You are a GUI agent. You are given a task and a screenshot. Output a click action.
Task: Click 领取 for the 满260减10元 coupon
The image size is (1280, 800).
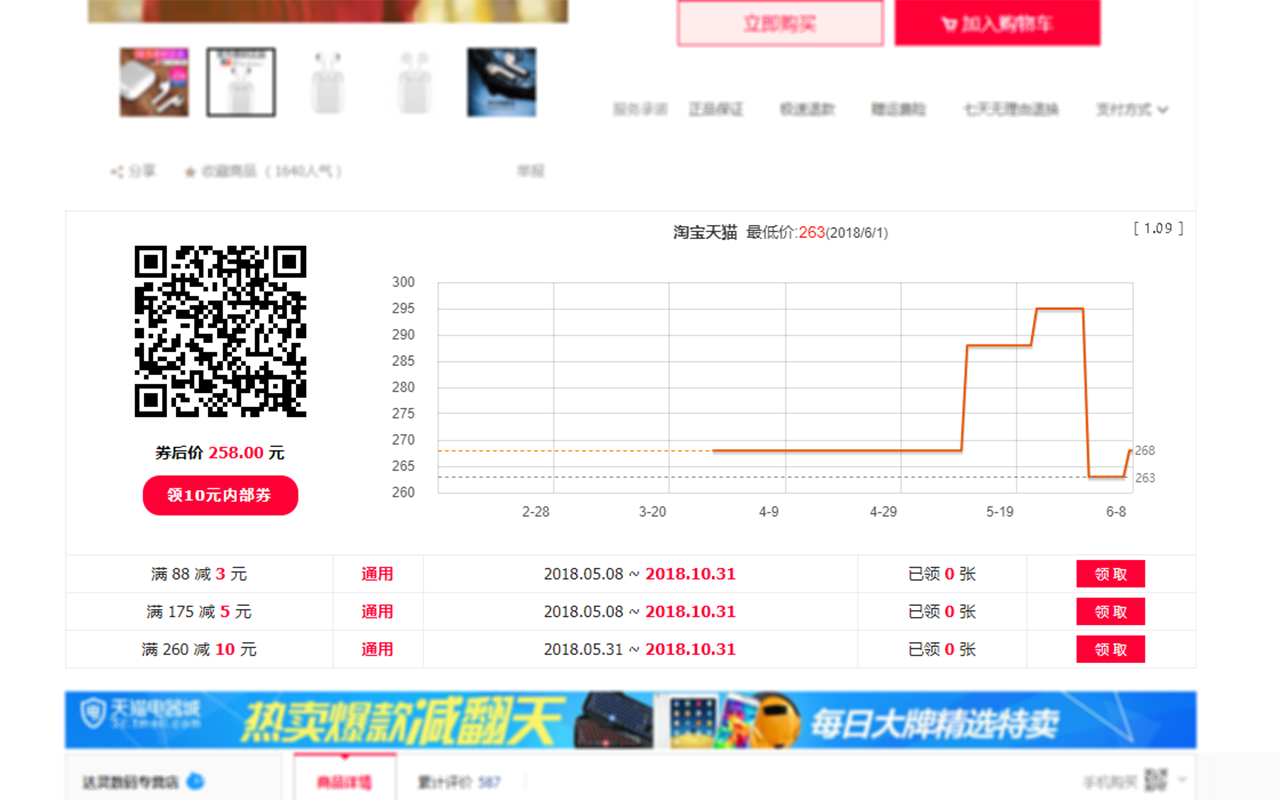(1110, 649)
